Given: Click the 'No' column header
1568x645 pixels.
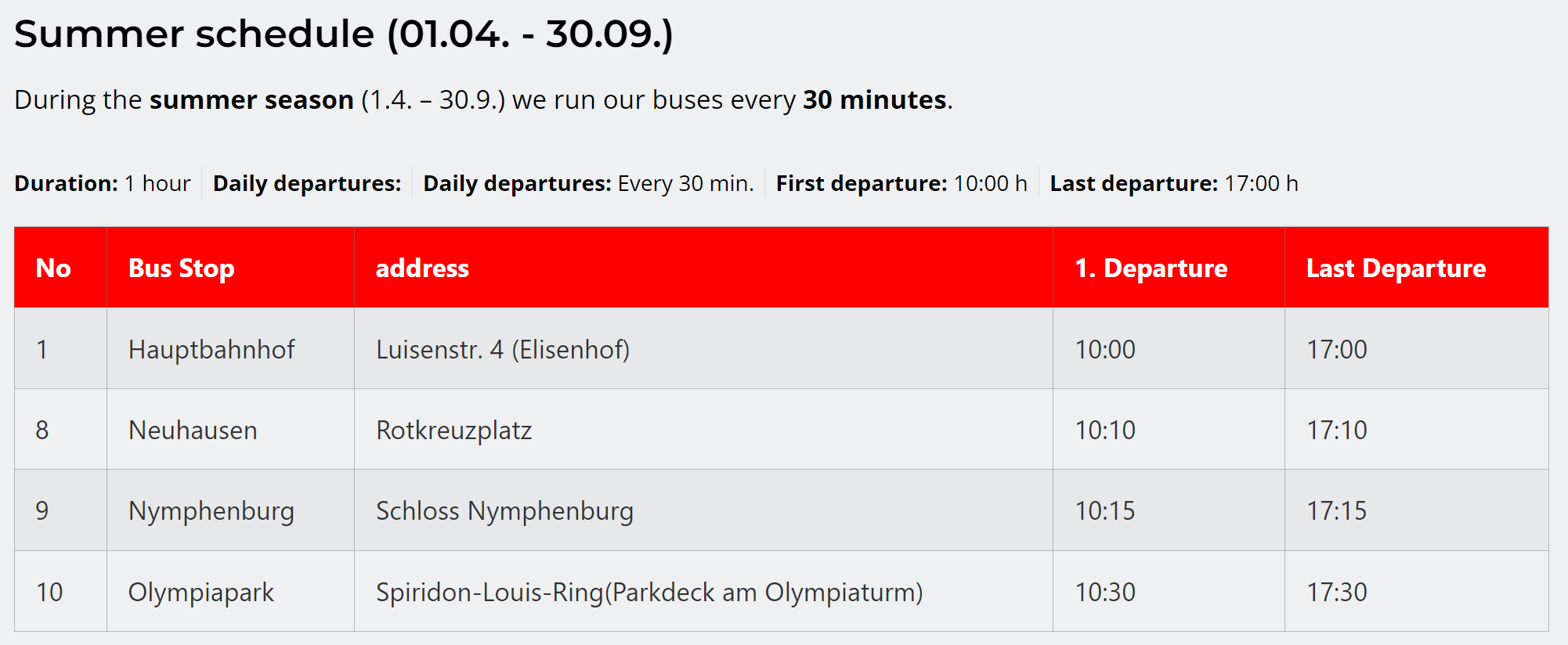Looking at the screenshot, I should [x=53, y=268].
